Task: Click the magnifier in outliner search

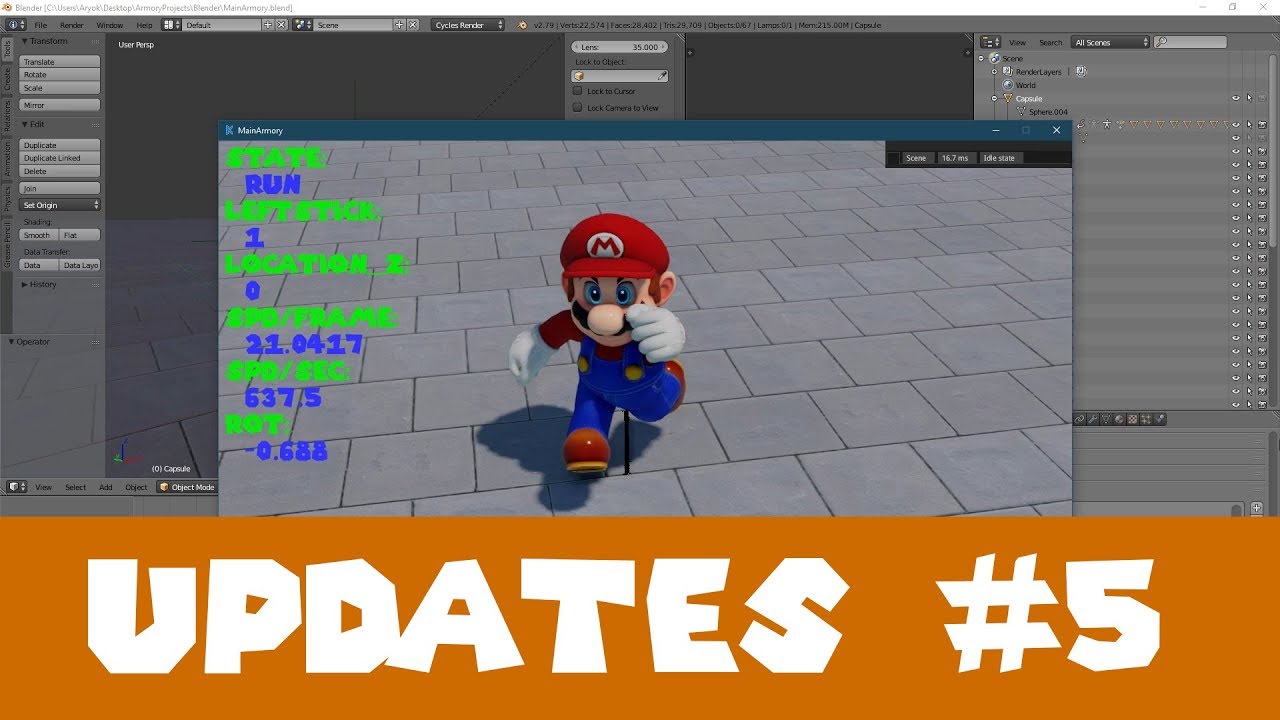Action: point(1160,42)
